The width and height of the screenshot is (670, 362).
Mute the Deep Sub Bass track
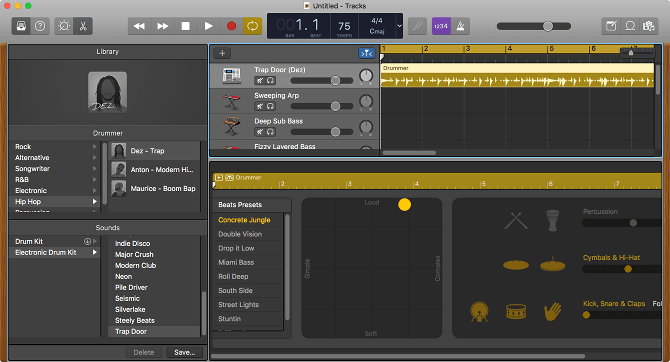point(260,132)
